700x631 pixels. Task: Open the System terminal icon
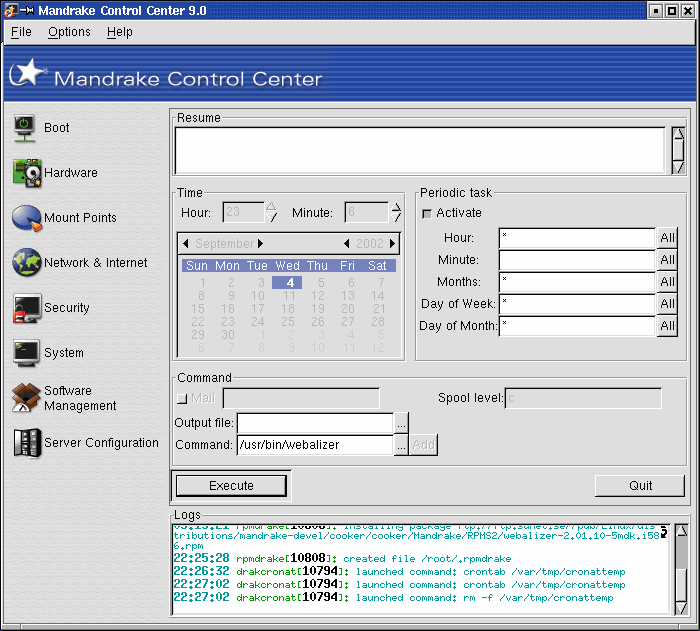click(26, 353)
